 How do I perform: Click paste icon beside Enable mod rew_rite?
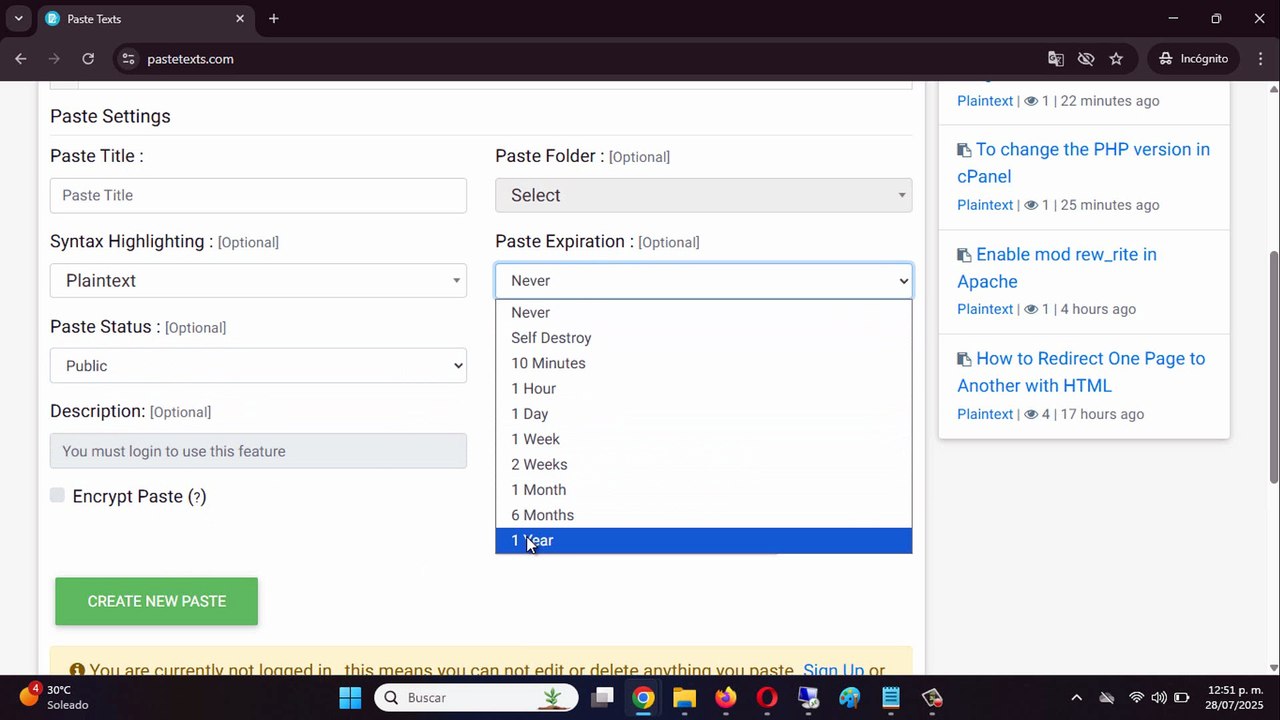[964, 255]
